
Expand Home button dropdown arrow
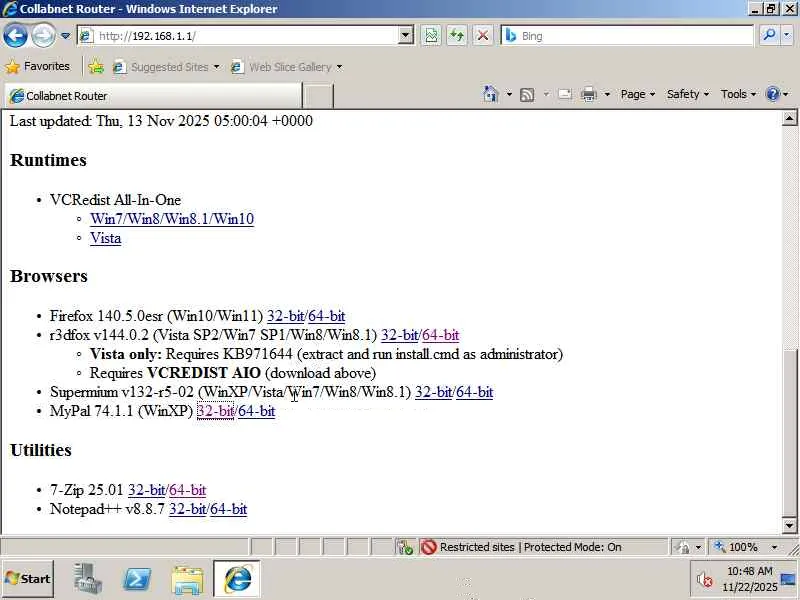pos(509,94)
